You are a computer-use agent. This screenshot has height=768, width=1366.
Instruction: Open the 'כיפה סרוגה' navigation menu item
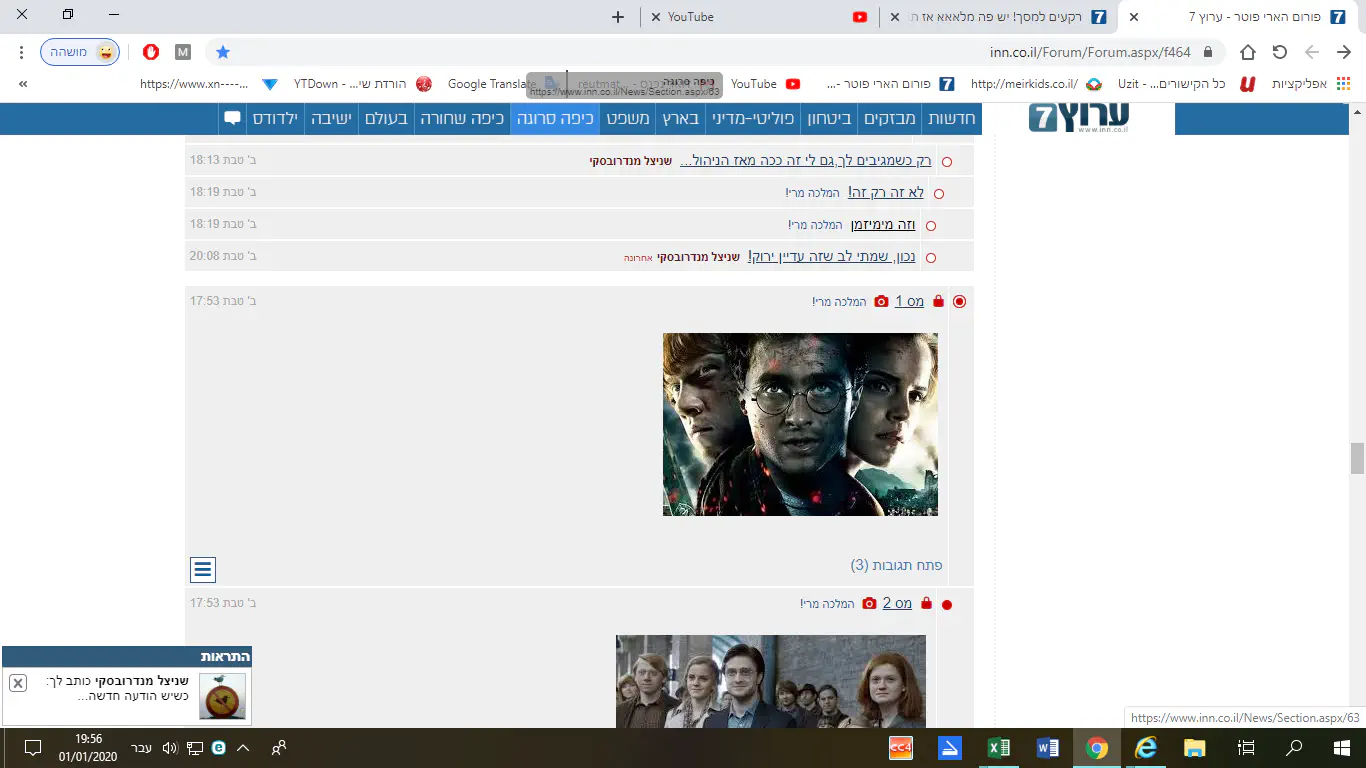(x=555, y=118)
